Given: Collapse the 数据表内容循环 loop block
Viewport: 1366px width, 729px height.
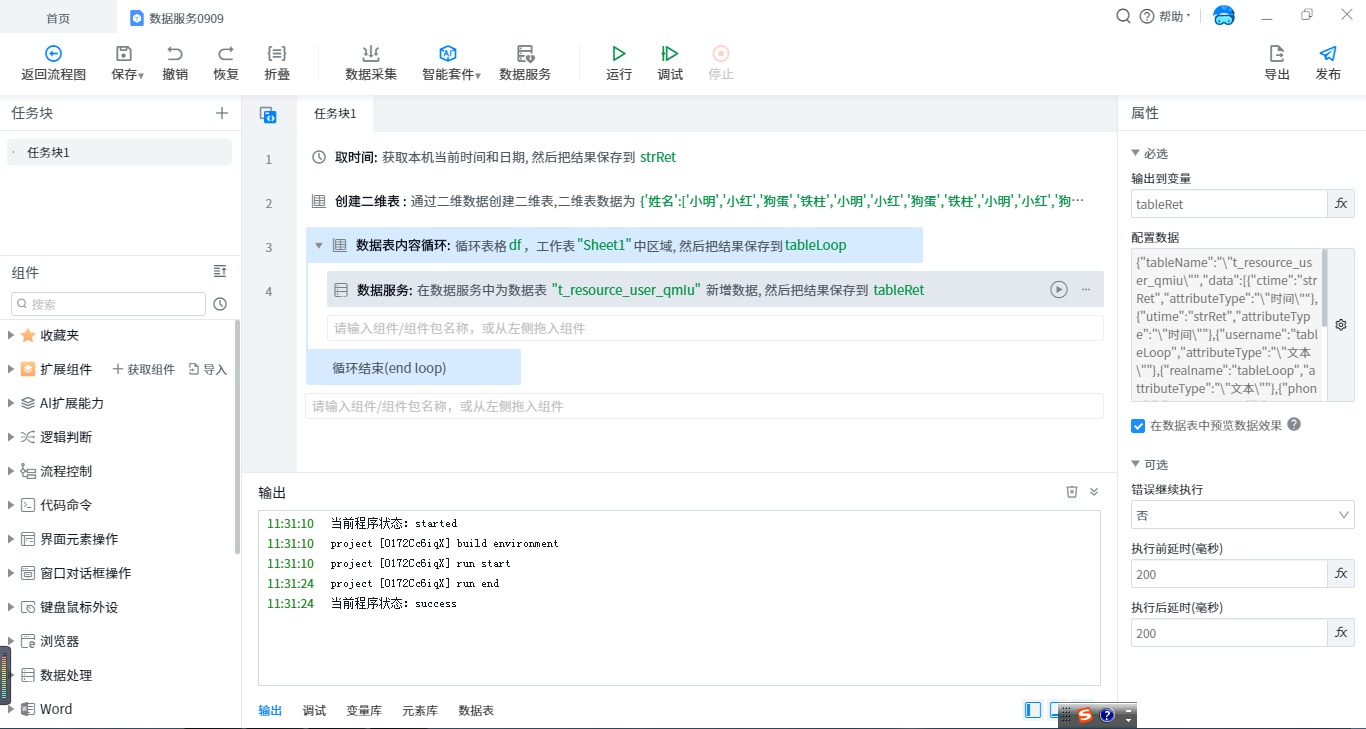Looking at the screenshot, I should pyautogui.click(x=319, y=245).
